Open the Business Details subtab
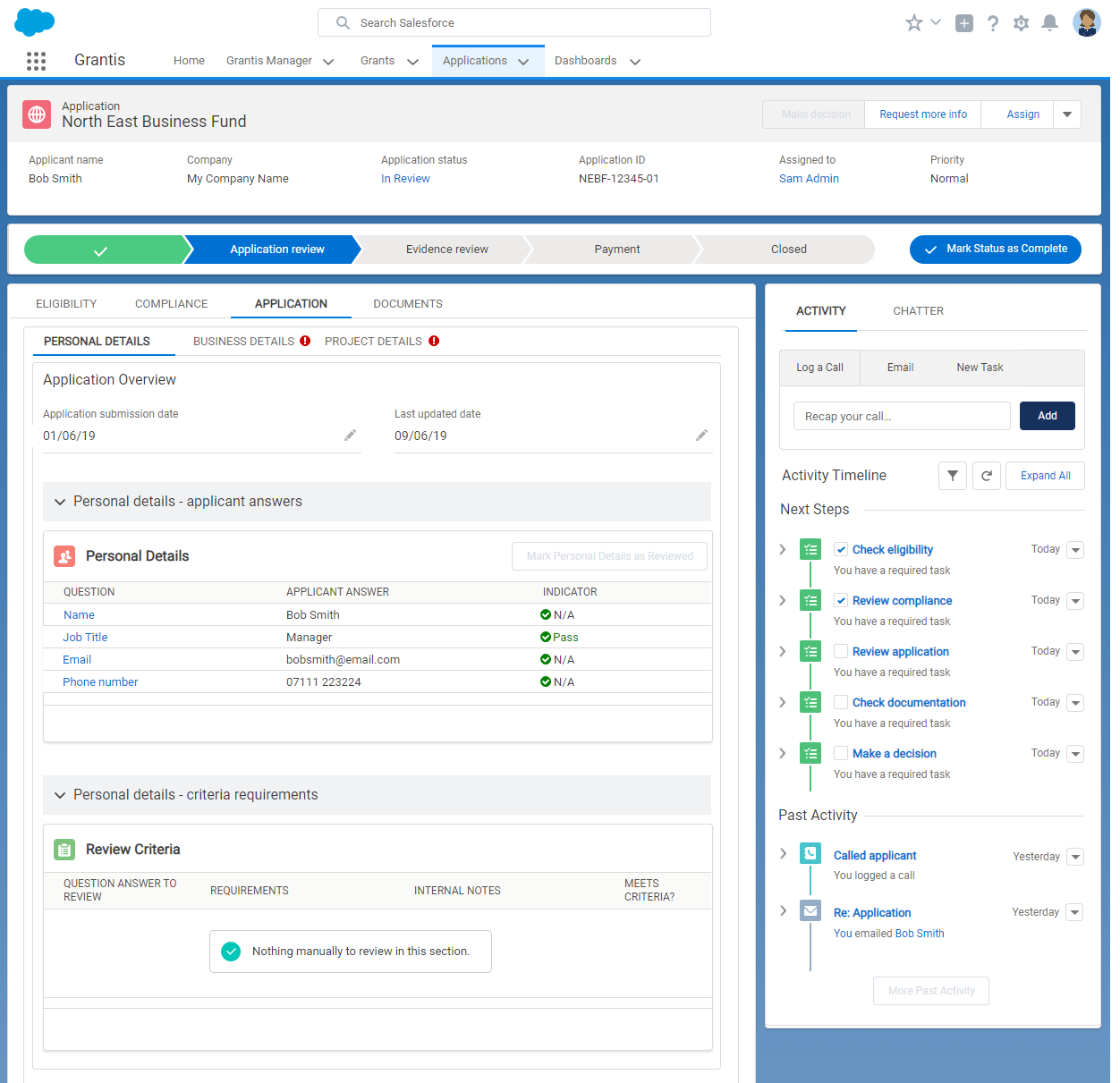This screenshot has width=1120, height=1083. (x=243, y=342)
